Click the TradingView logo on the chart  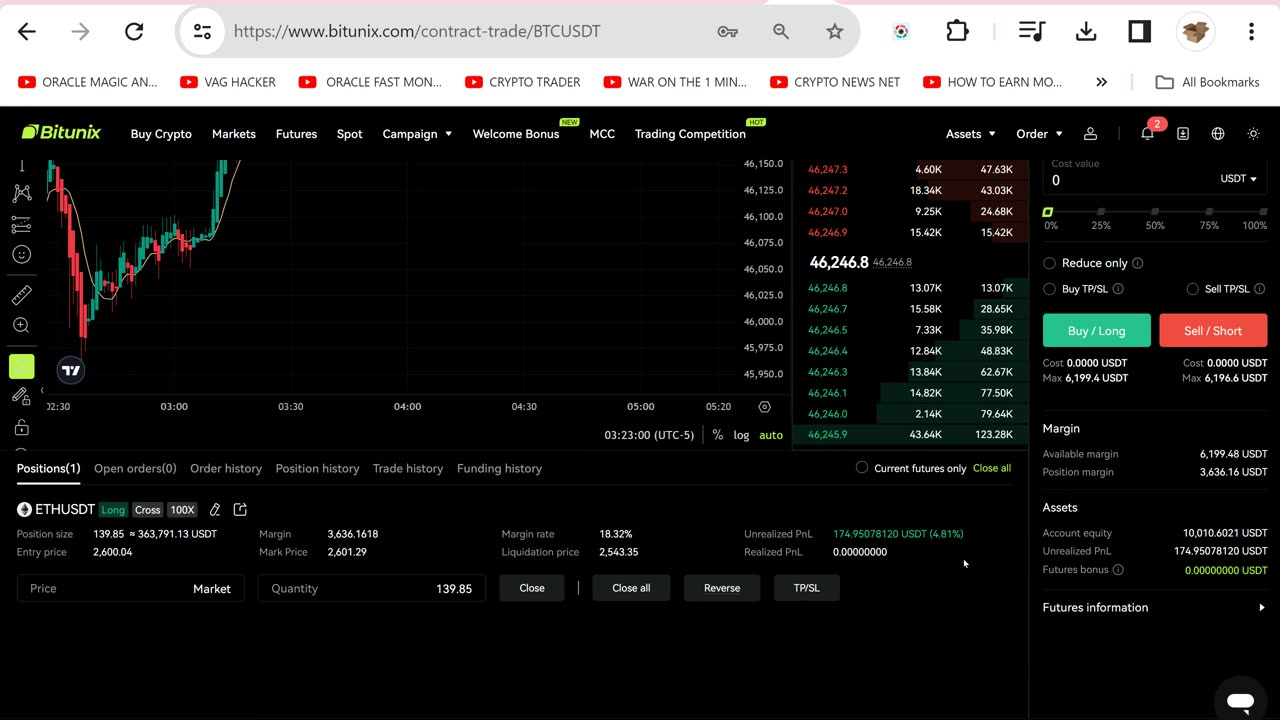[x=70, y=370]
